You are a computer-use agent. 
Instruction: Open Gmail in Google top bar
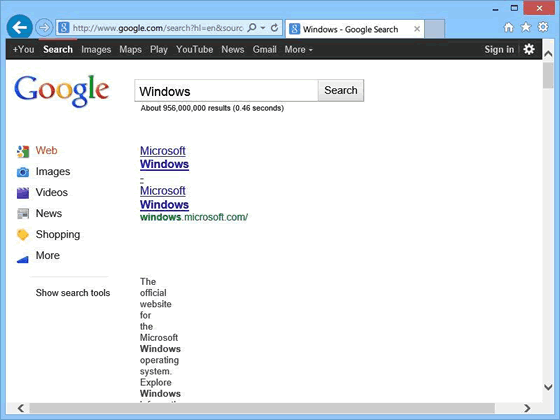[x=265, y=49]
